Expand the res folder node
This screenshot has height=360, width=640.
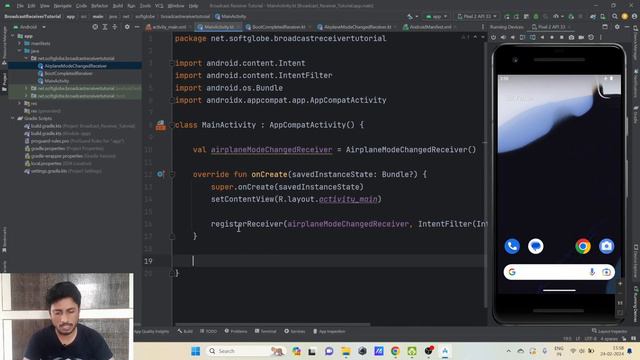pos(20,103)
